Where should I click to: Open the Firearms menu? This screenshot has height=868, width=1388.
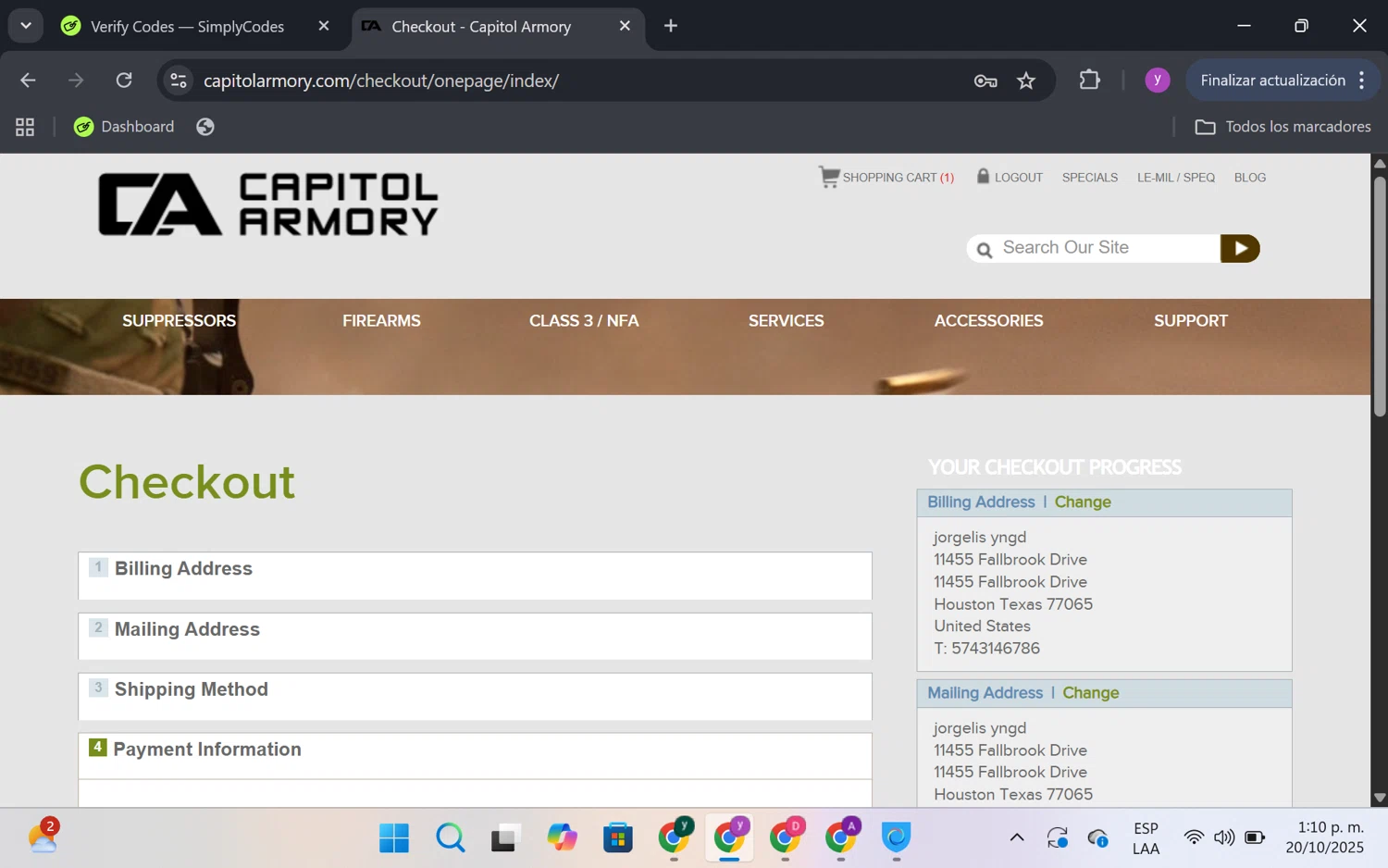tap(381, 321)
